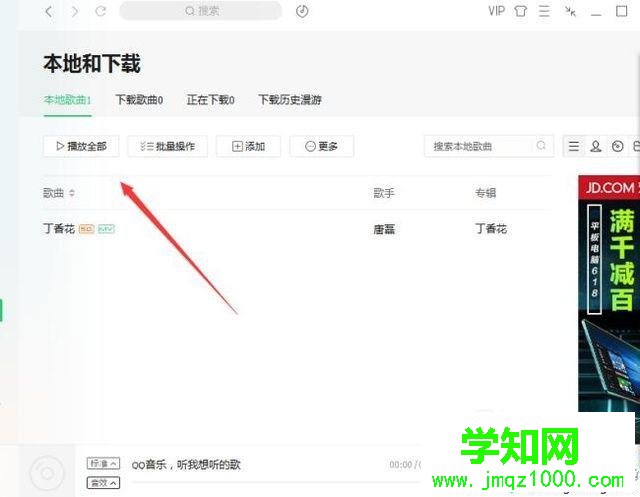Image resolution: width=640 pixels, height=497 pixels.
Task: Click the 专辑 column header
Action: coord(485,193)
